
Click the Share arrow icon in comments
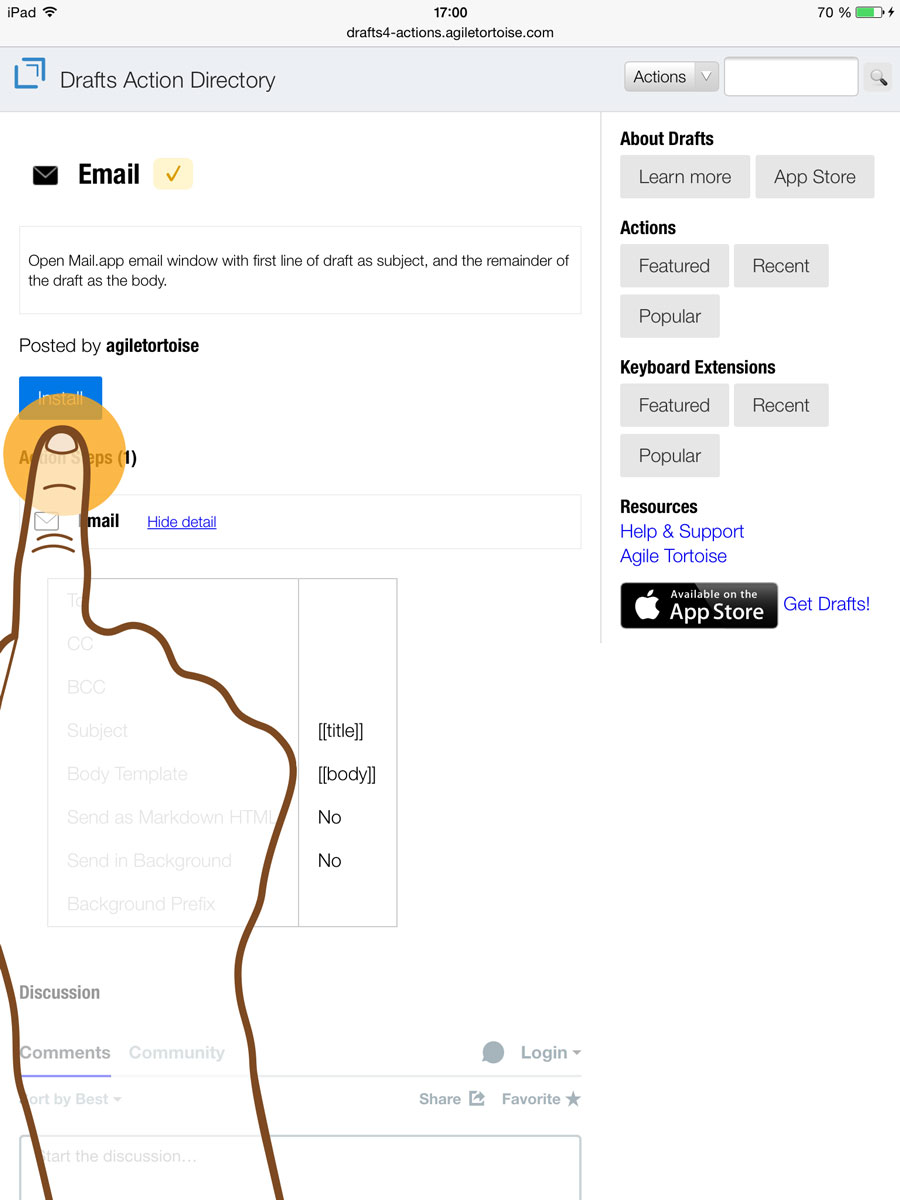(x=477, y=1098)
